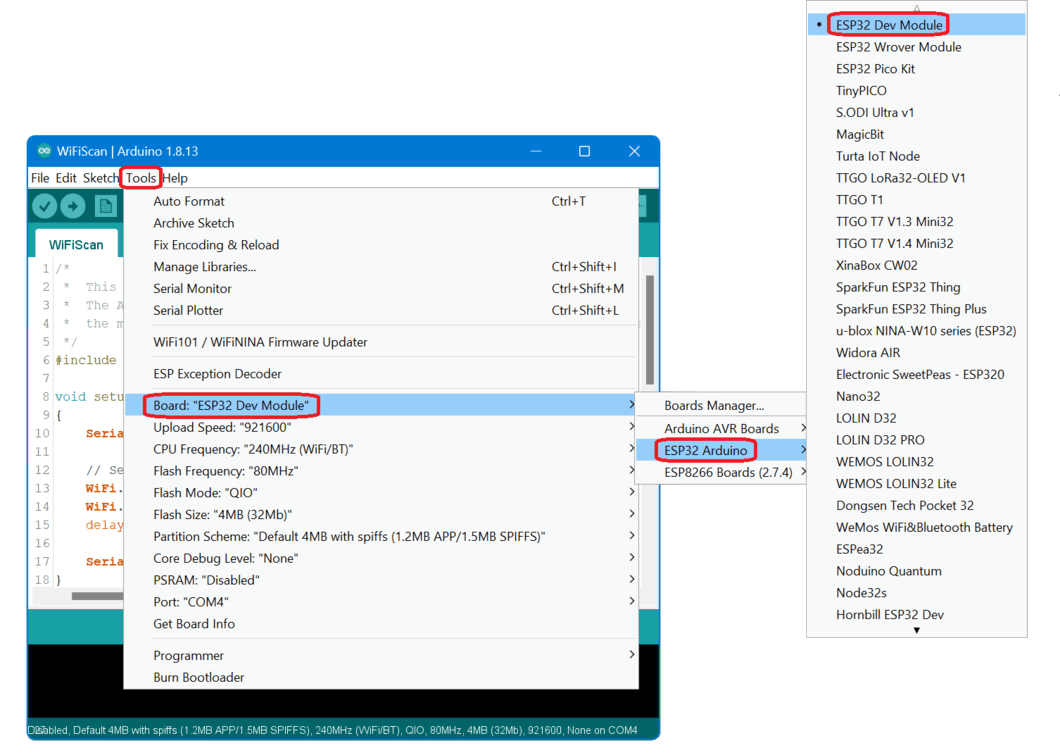Pick Turta IoT Node board
The image size is (1060, 755).
click(x=917, y=156)
